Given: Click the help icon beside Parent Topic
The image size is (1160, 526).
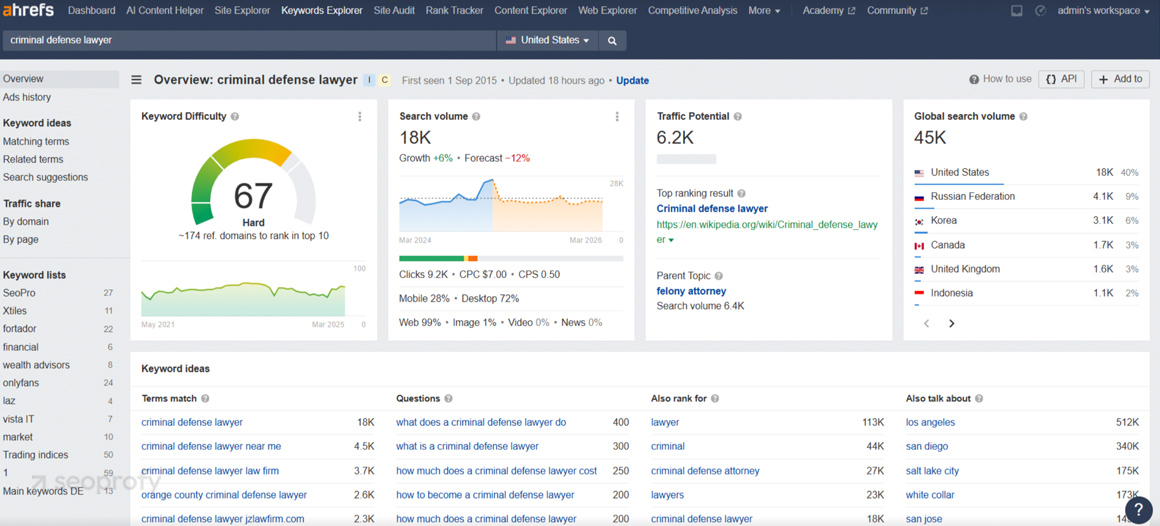Looking at the screenshot, I should coord(718,276).
